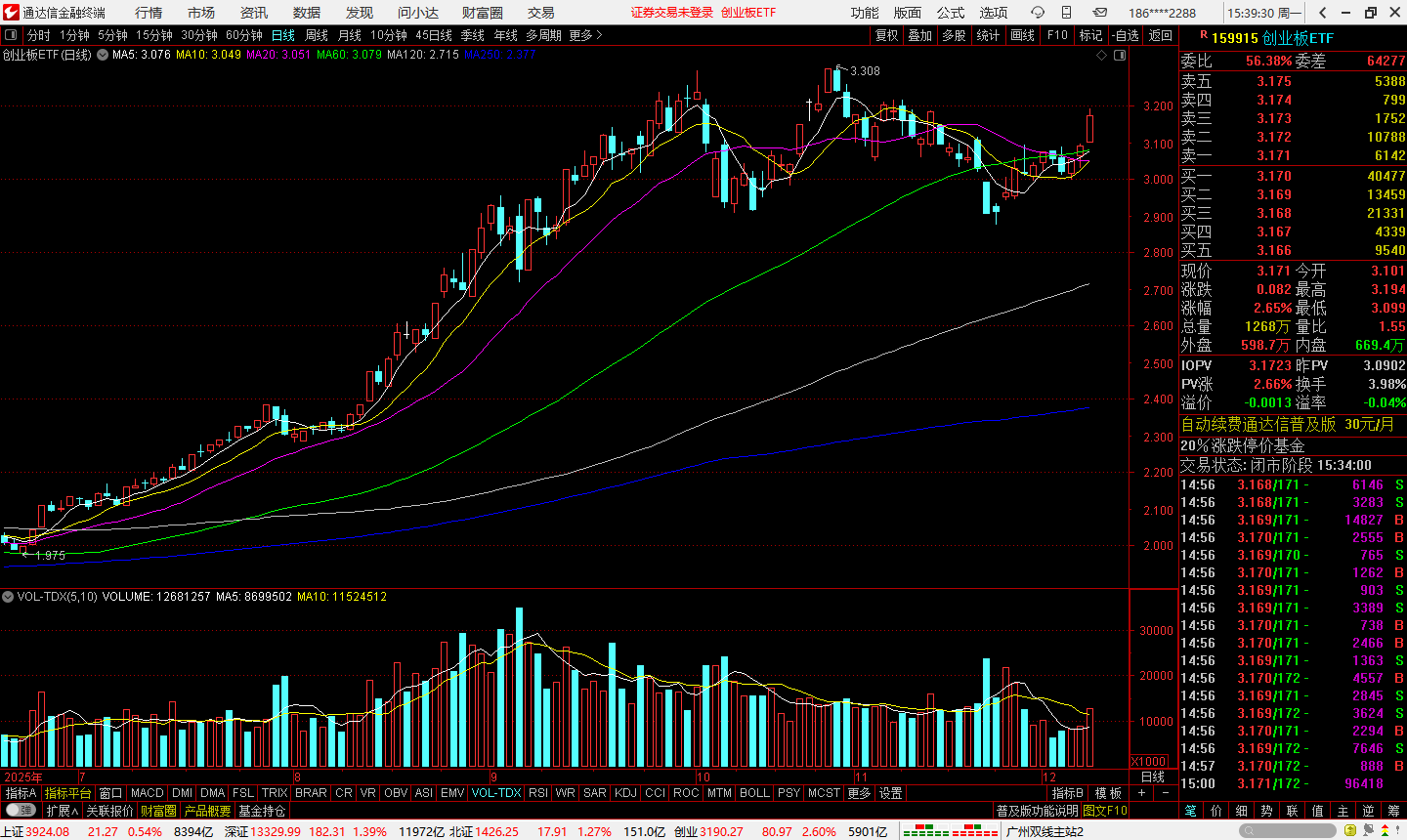
Task: Open 普及版功能说明 link
Action: [1037, 811]
